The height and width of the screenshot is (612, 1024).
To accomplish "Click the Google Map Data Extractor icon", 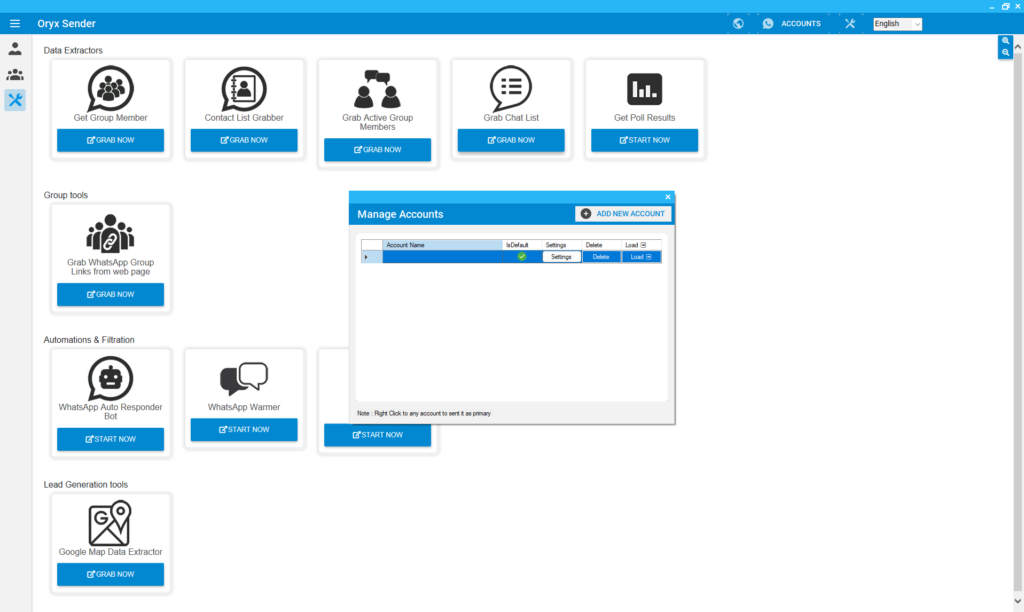I will pyautogui.click(x=110, y=523).
